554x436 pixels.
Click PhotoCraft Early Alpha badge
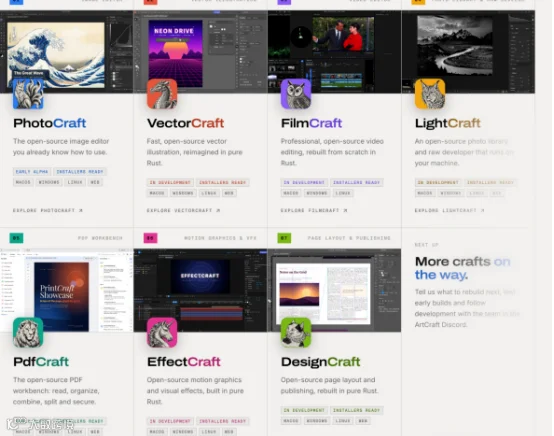(32, 172)
